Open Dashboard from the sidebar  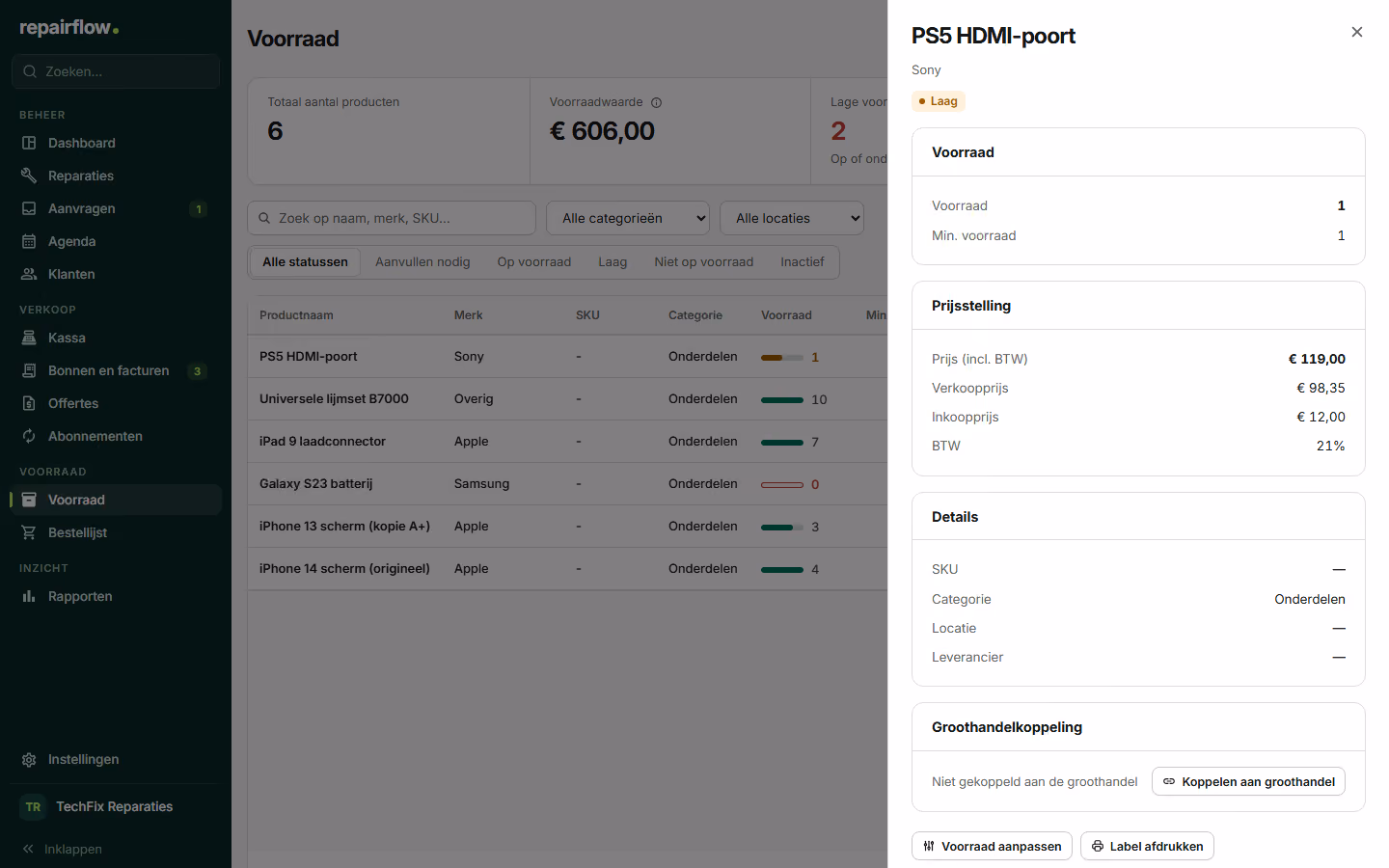(116, 143)
